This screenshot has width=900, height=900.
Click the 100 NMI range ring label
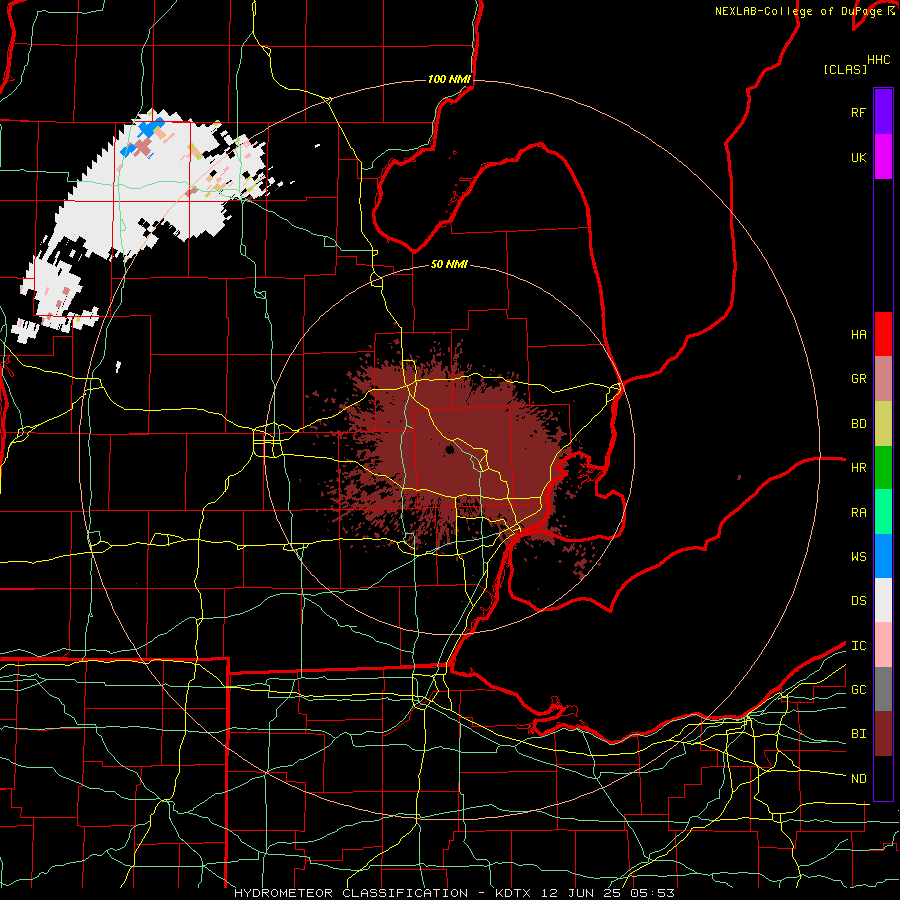coord(449,79)
